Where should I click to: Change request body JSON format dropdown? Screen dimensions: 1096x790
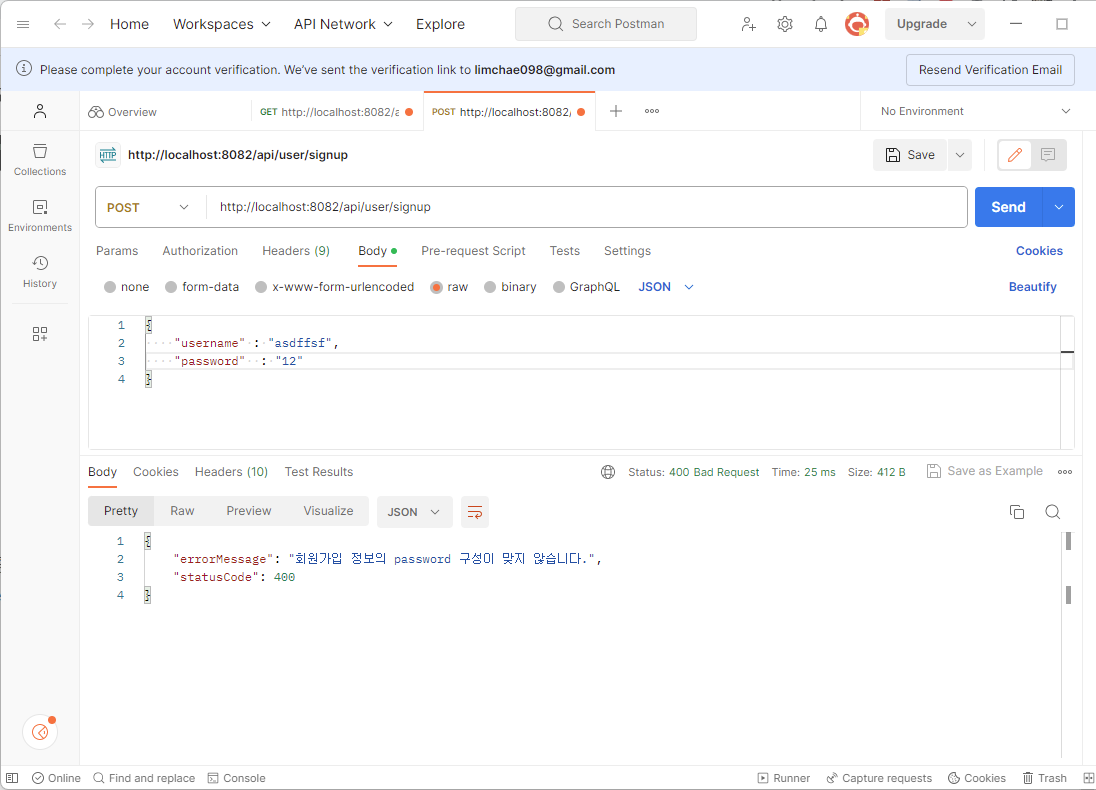665,287
